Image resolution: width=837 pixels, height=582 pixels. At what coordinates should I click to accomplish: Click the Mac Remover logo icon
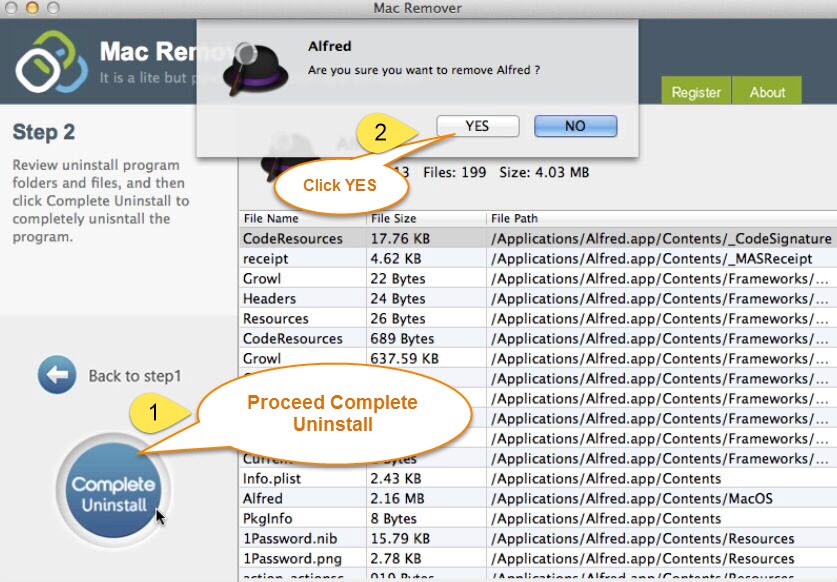tap(51, 62)
